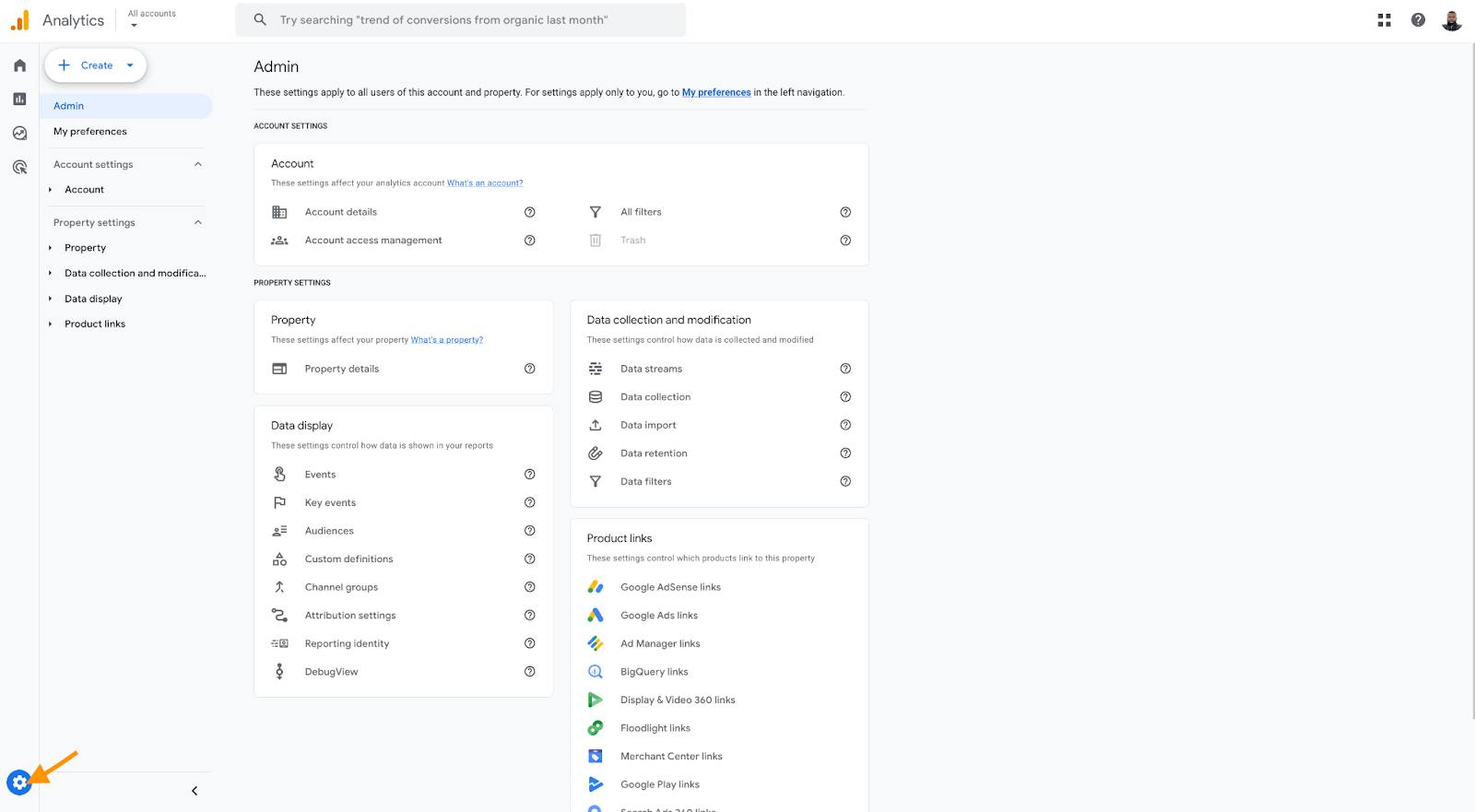The width and height of the screenshot is (1475, 812).
Task: Open the Data filters setting
Action: pos(646,482)
